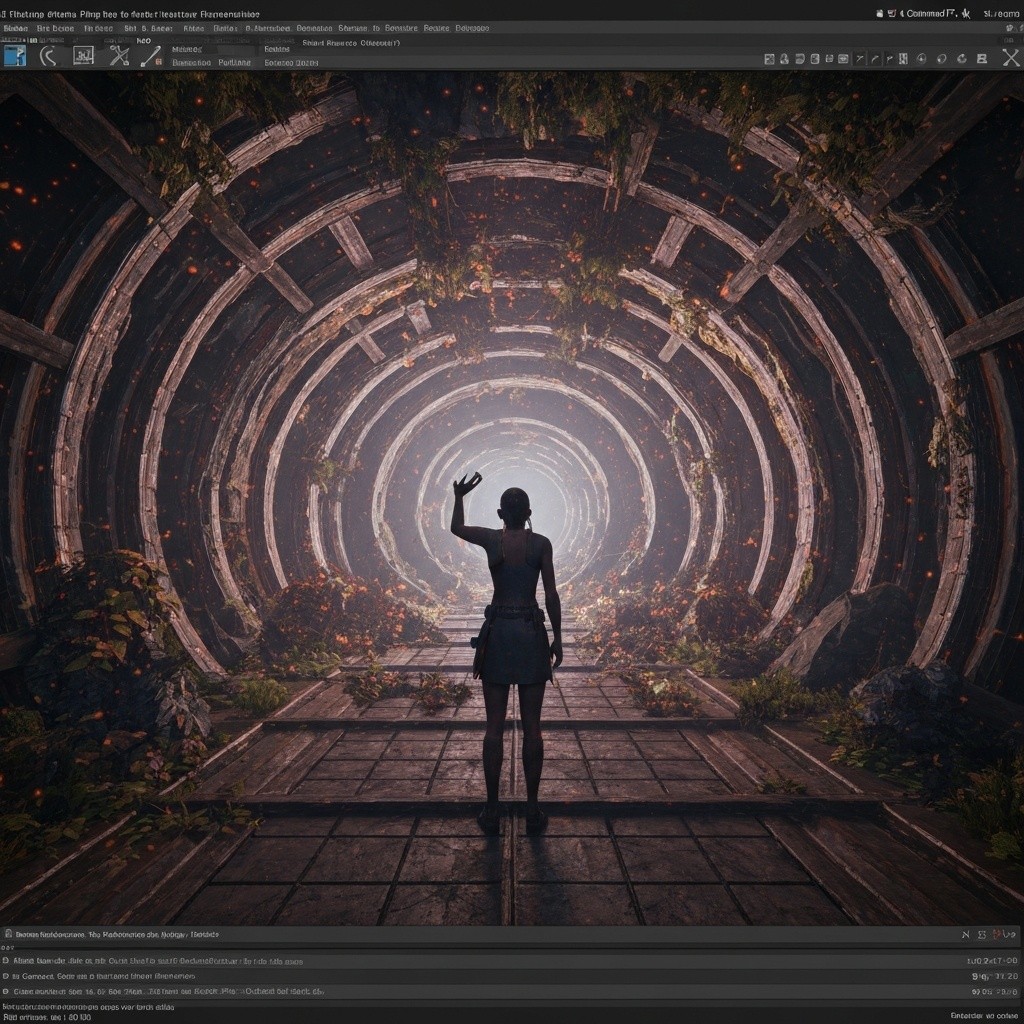The image size is (1024, 1024).
Task: Click the arrow icon in bottom panel header
Action: tap(1010, 934)
